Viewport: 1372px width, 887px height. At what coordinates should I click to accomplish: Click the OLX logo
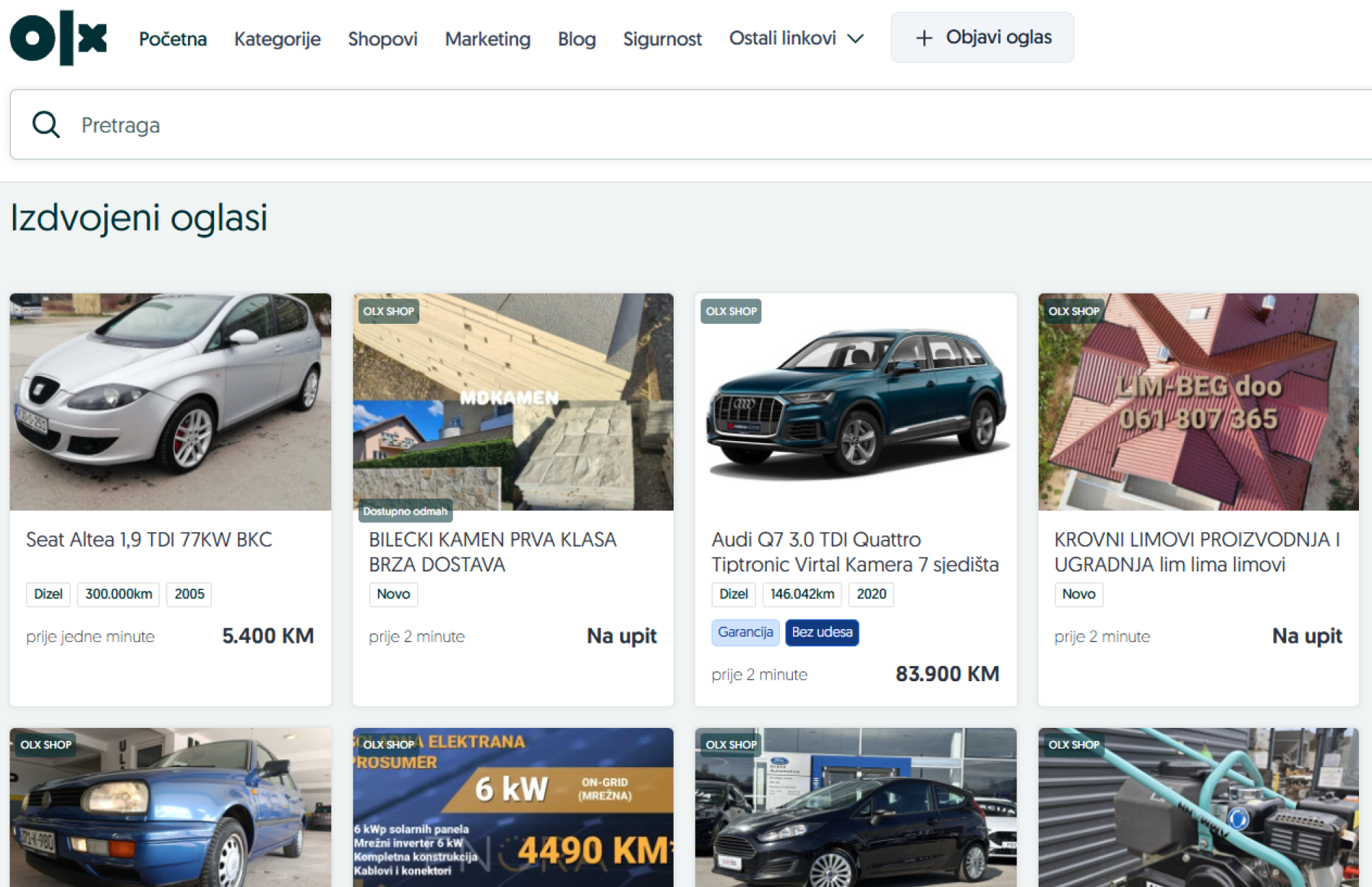(58, 38)
